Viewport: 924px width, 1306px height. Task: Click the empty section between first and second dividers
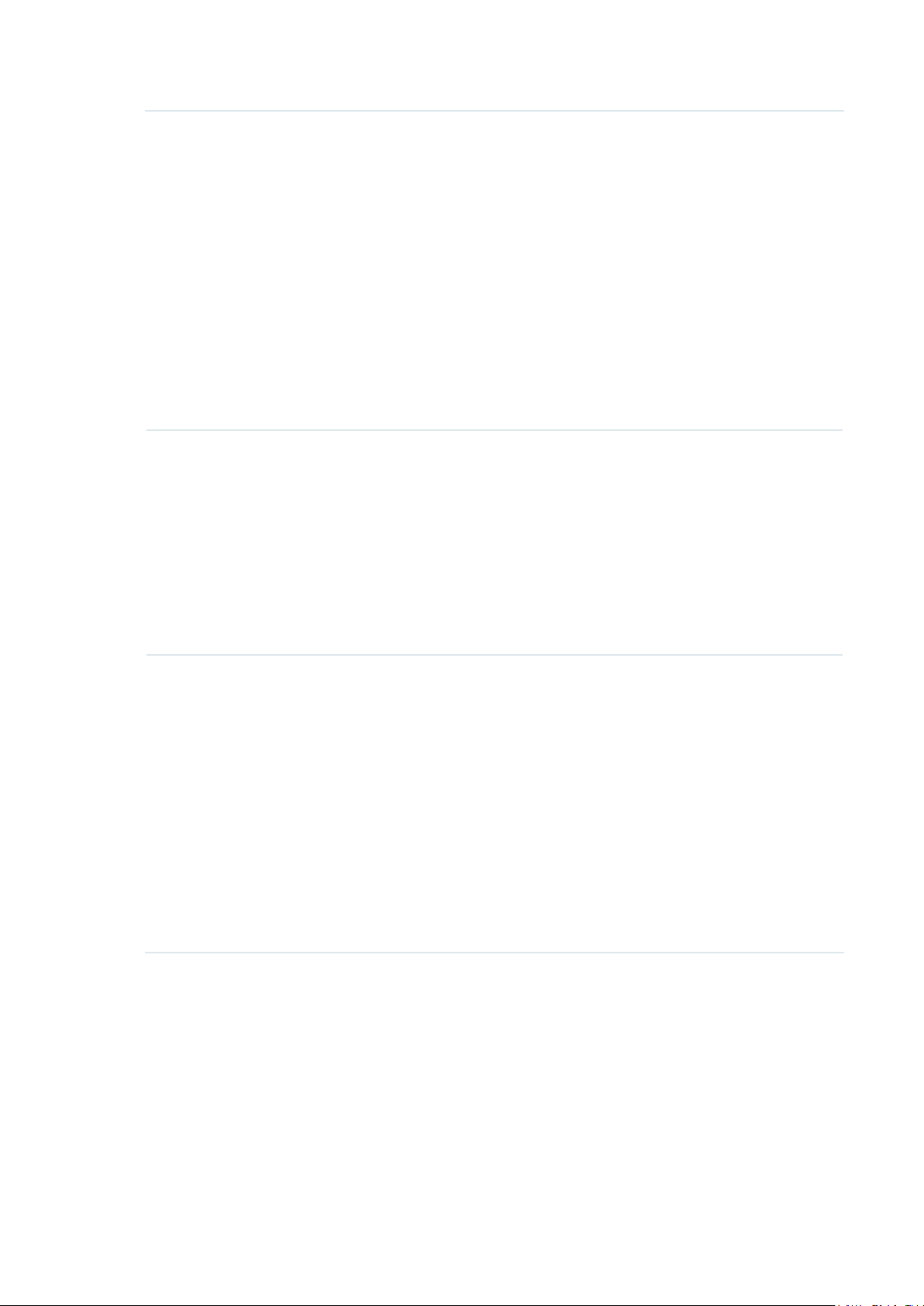click(495, 270)
